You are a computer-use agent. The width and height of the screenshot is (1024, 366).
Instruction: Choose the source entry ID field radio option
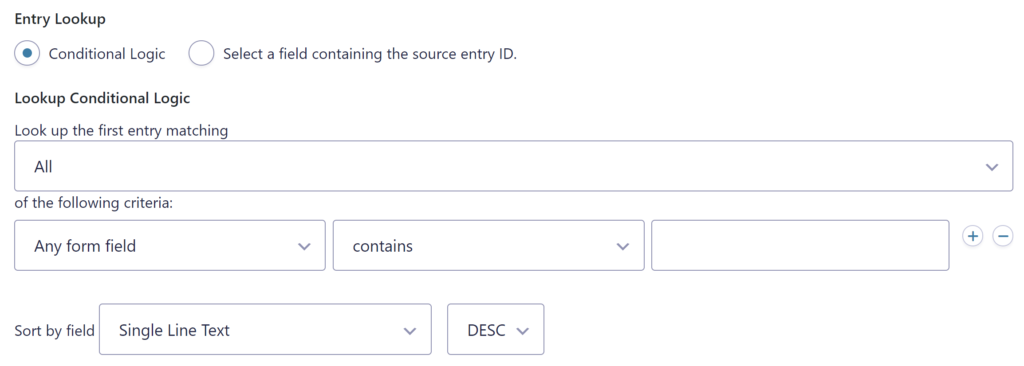pyautogui.click(x=201, y=54)
